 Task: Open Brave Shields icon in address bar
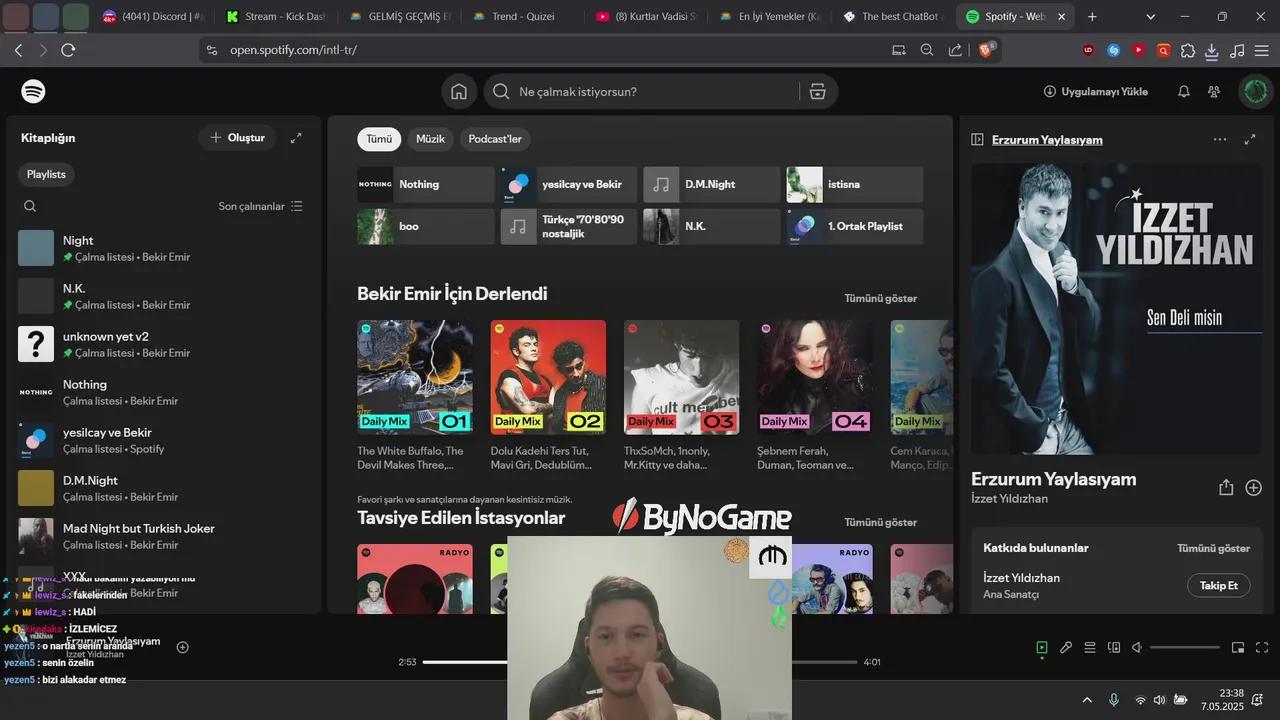point(986,50)
